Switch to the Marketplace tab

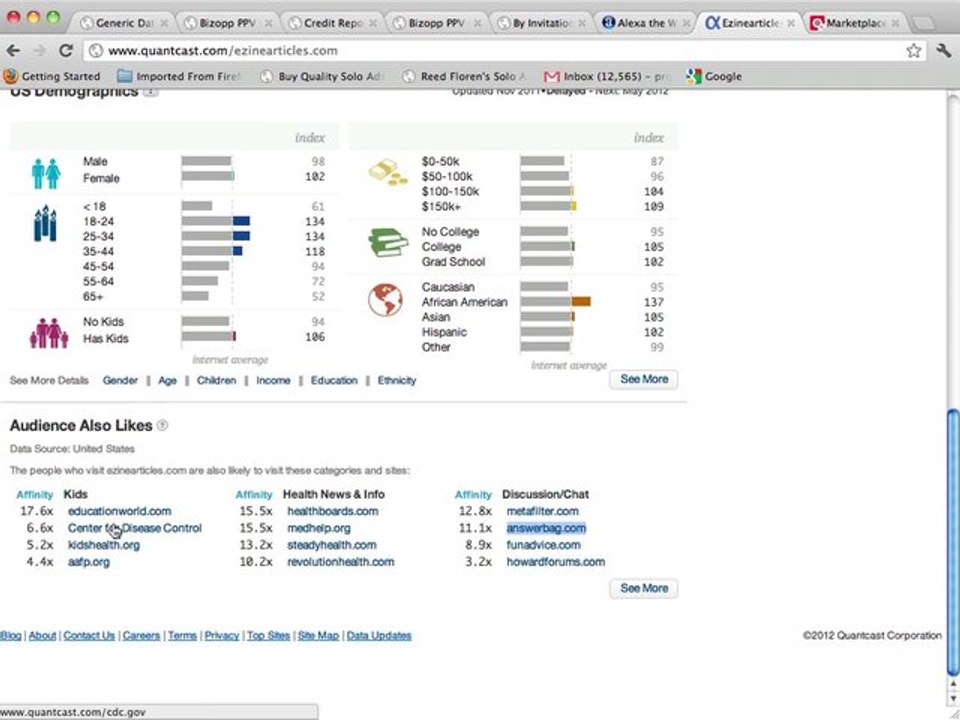pos(855,23)
